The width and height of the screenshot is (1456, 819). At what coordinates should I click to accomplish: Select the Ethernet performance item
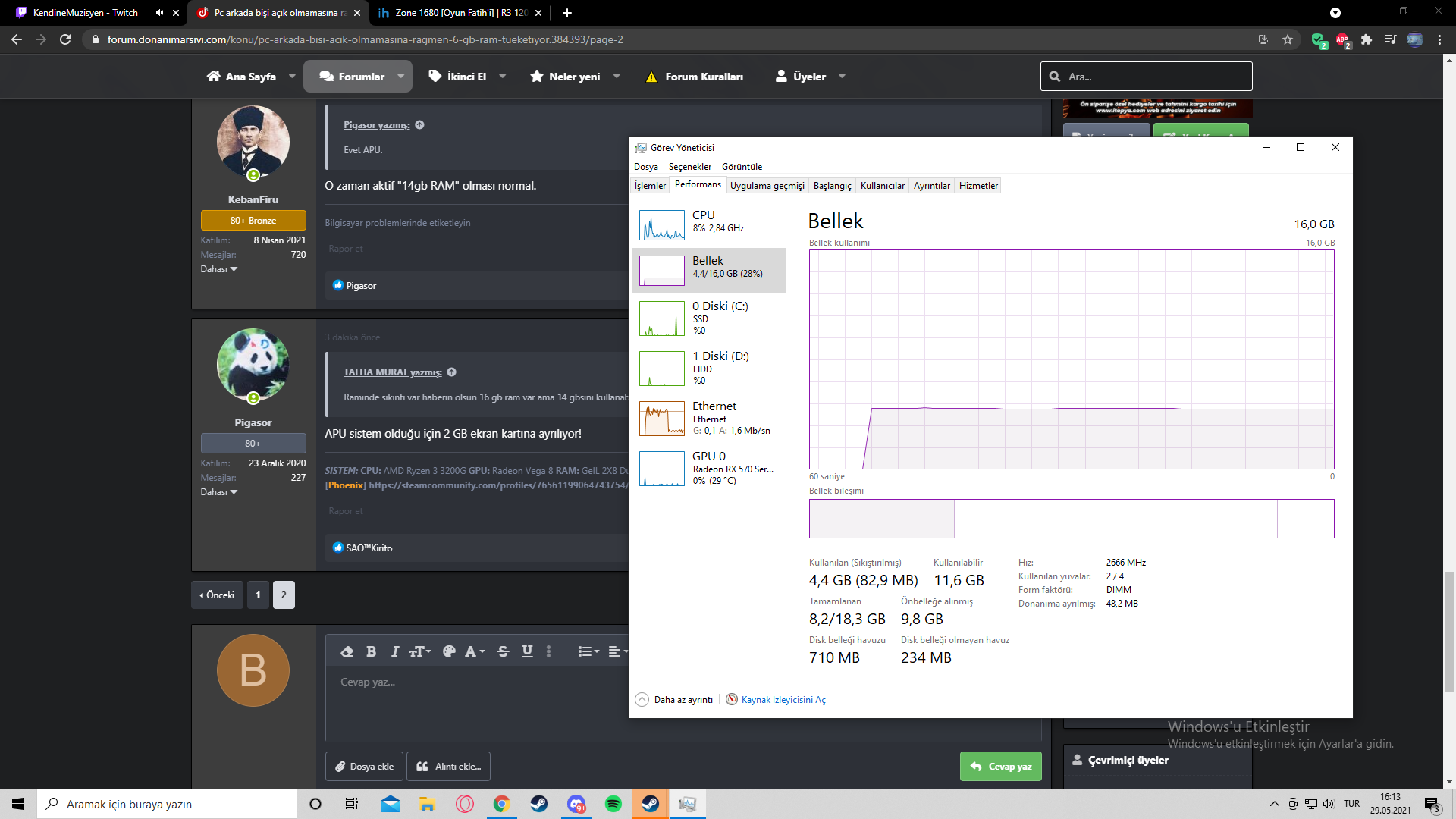708,418
